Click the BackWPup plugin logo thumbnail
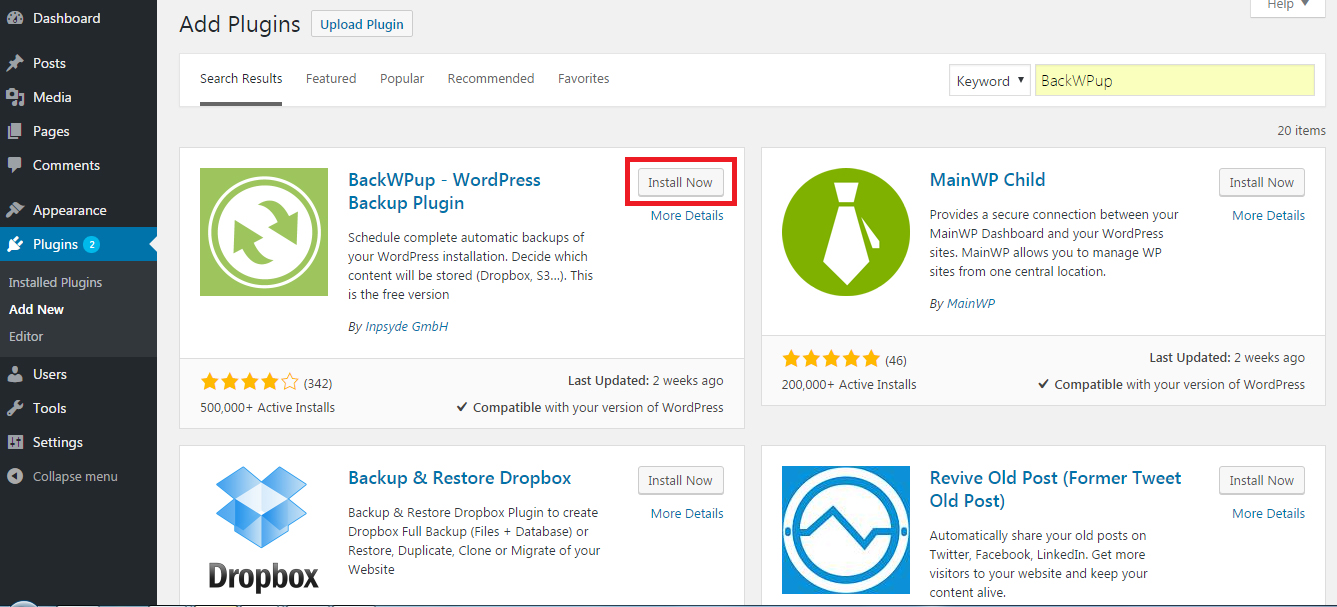The height and width of the screenshot is (607, 1337). tap(264, 232)
